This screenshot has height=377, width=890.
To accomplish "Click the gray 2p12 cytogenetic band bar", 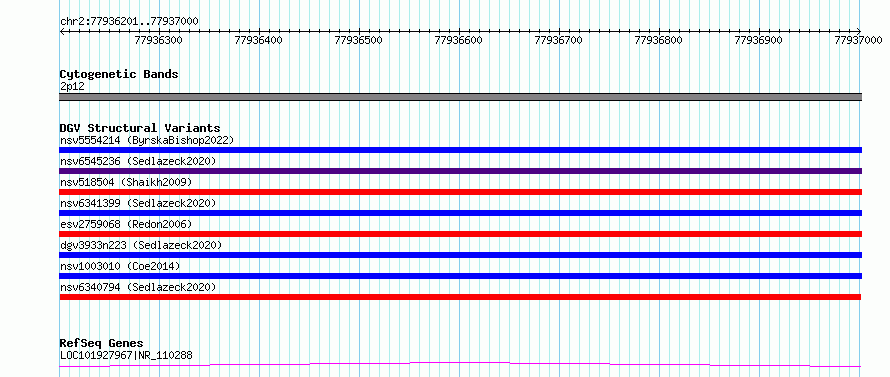I will (x=460, y=97).
